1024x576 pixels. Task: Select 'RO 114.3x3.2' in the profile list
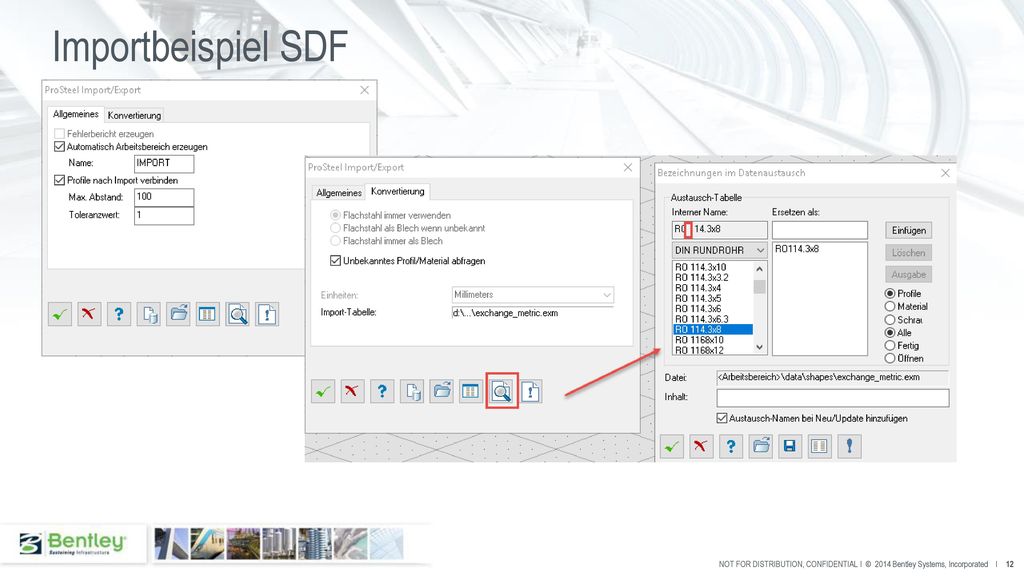pos(712,278)
